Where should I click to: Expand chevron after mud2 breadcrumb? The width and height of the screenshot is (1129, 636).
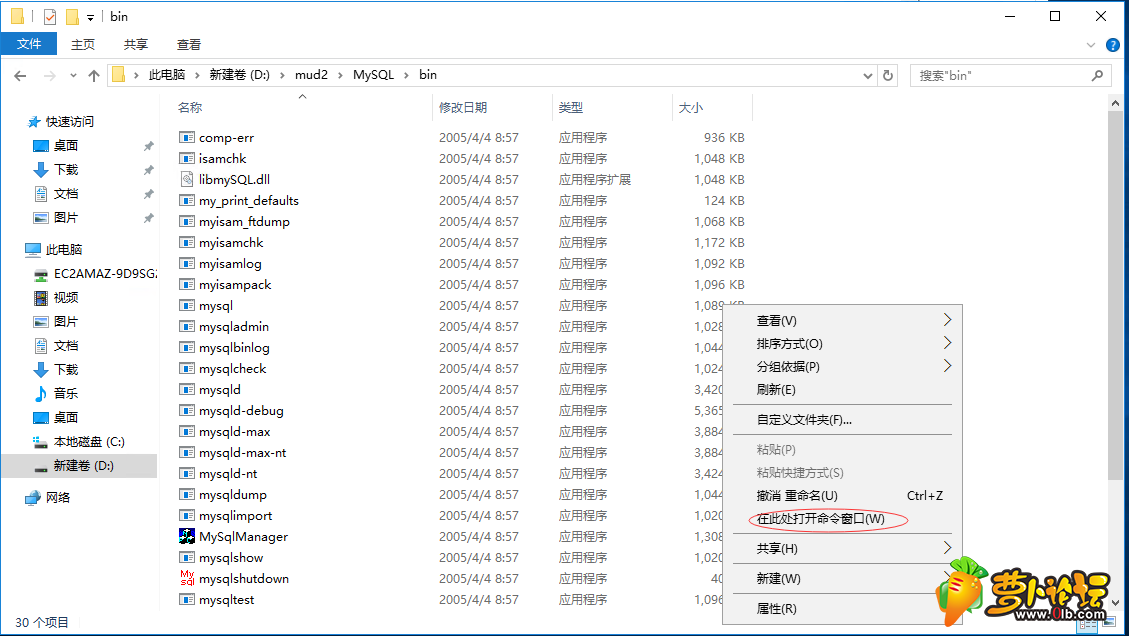[340, 75]
